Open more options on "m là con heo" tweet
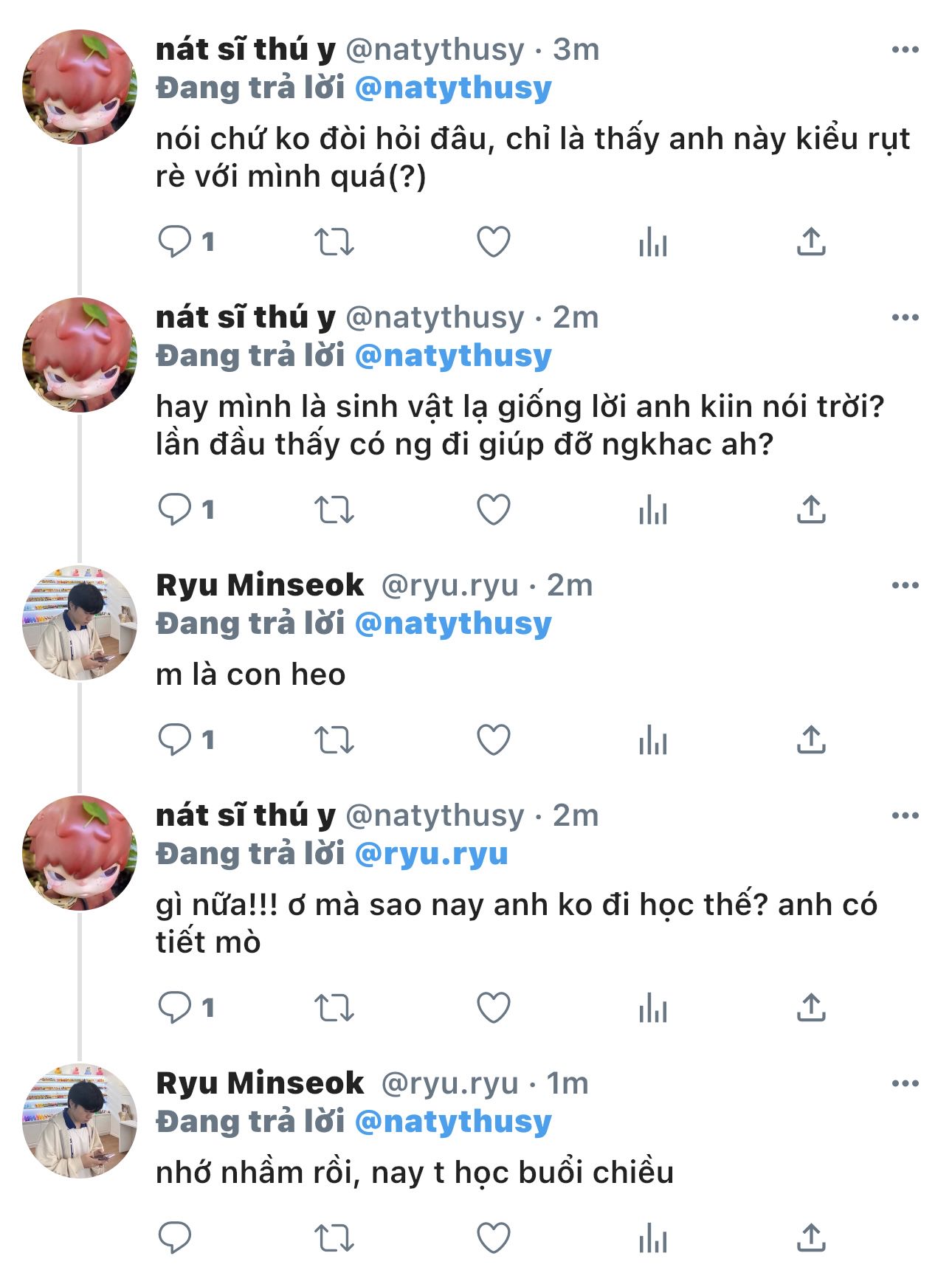The height and width of the screenshot is (1270, 952). [x=905, y=586]
